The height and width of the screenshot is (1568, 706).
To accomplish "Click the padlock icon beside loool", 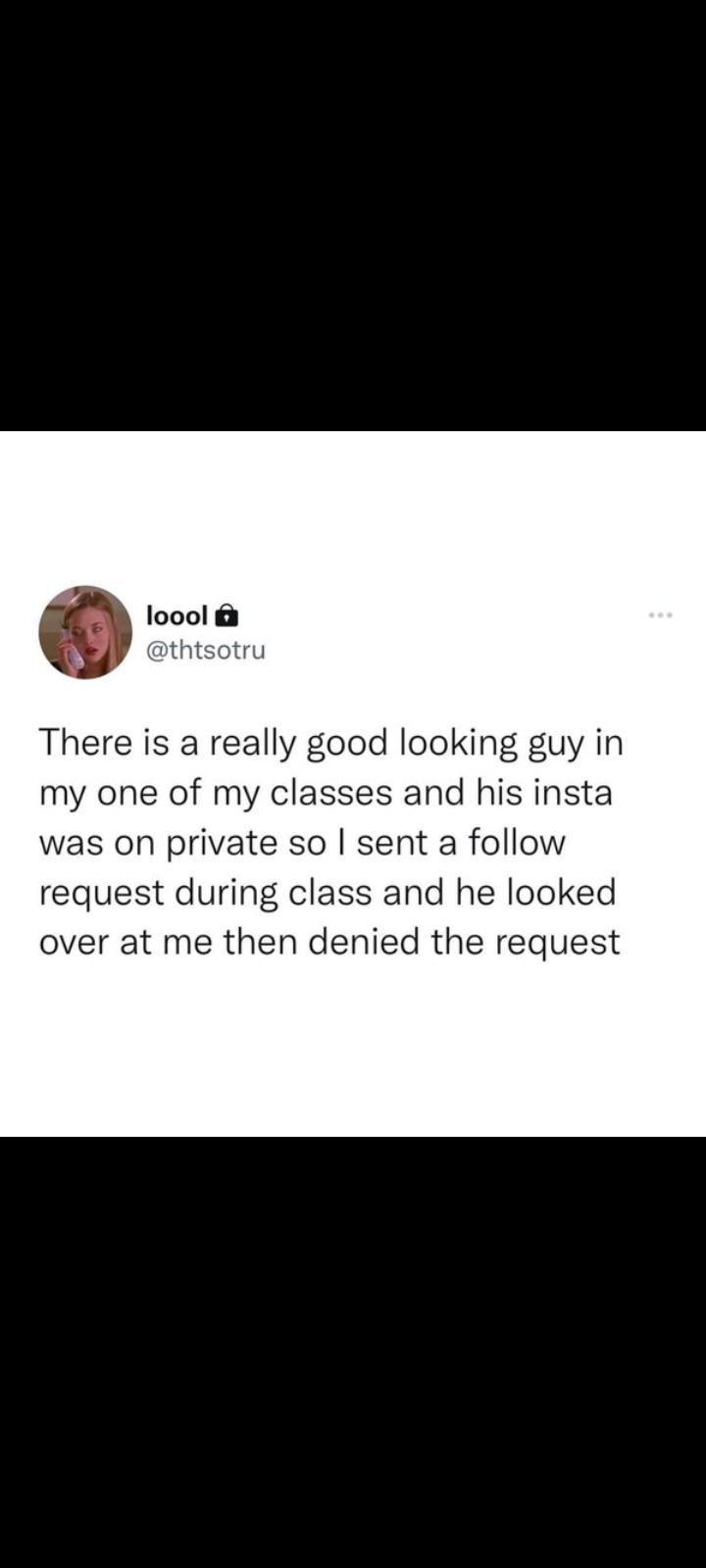I will (x=227, y=614).
